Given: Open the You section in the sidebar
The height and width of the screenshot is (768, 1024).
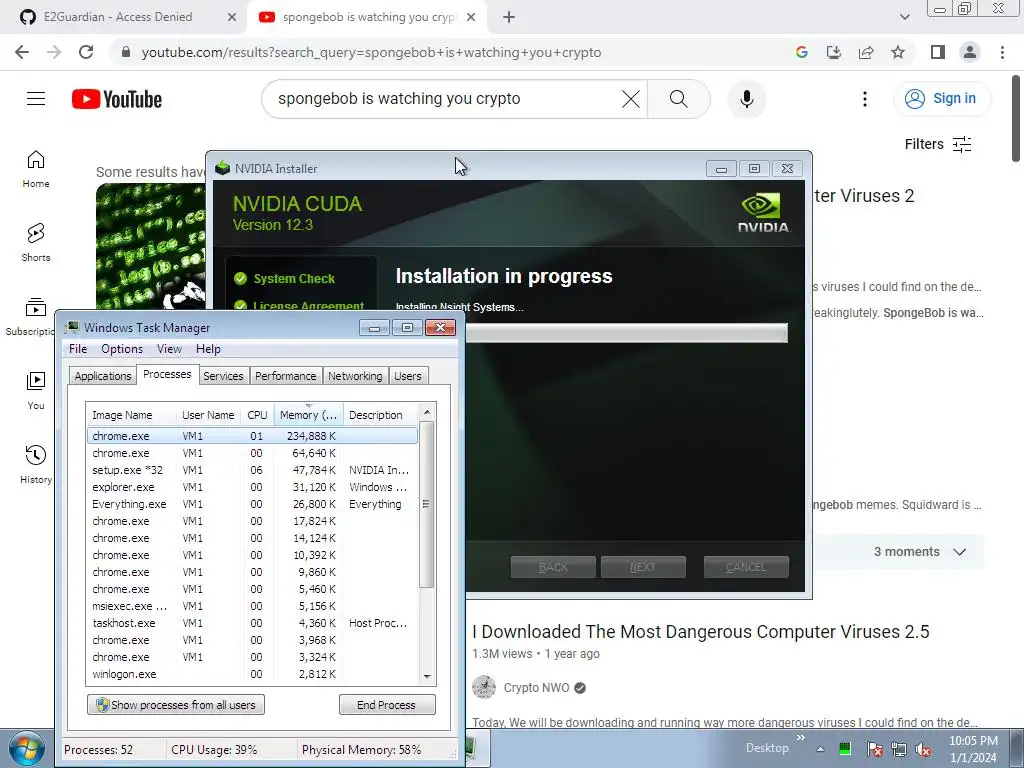Looking at the screenshot, I should point(36,391).
